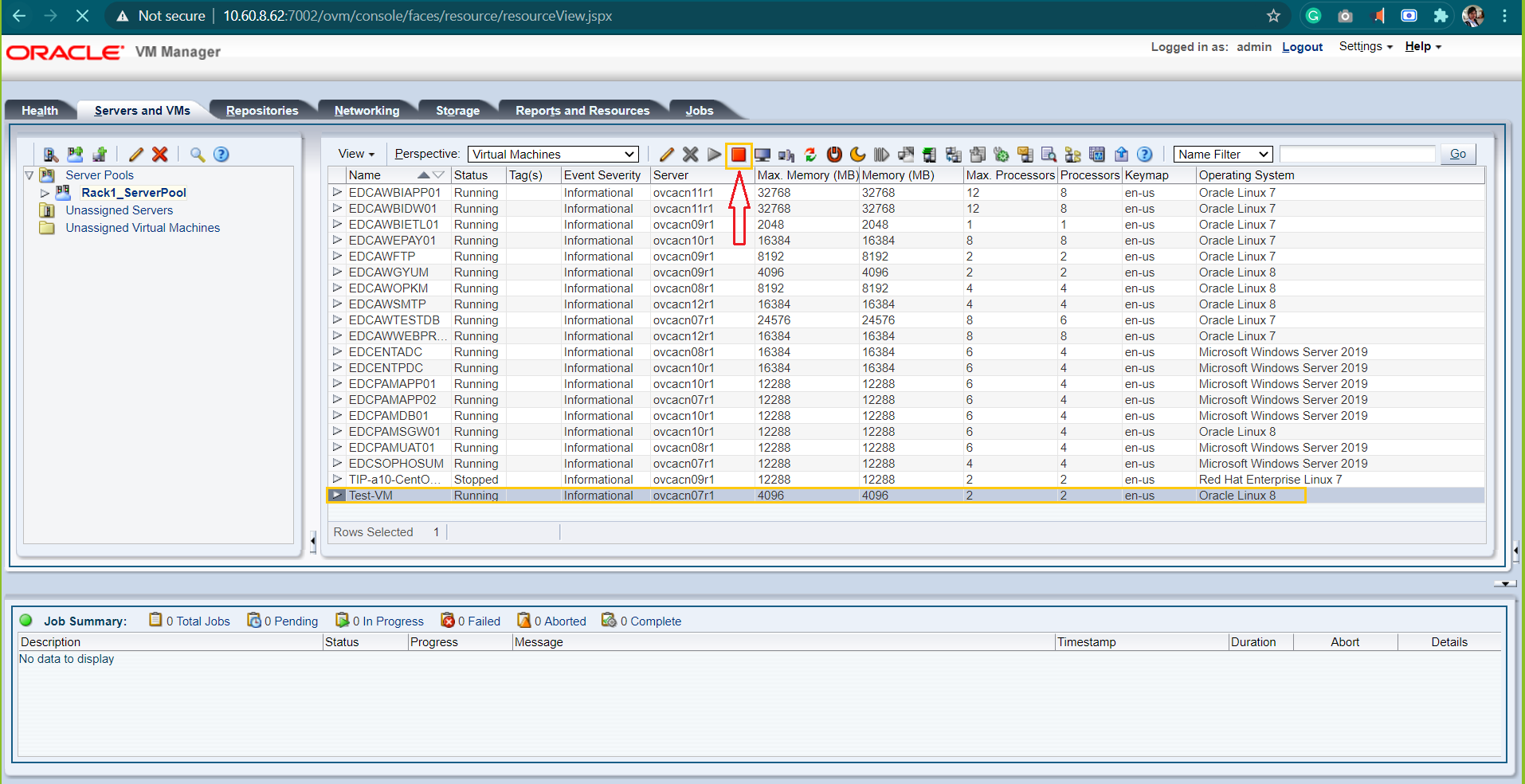Open VM toolbar Help question icon
The height and width of the screenshot is (784, 1525).
[x=1145, y=155]
